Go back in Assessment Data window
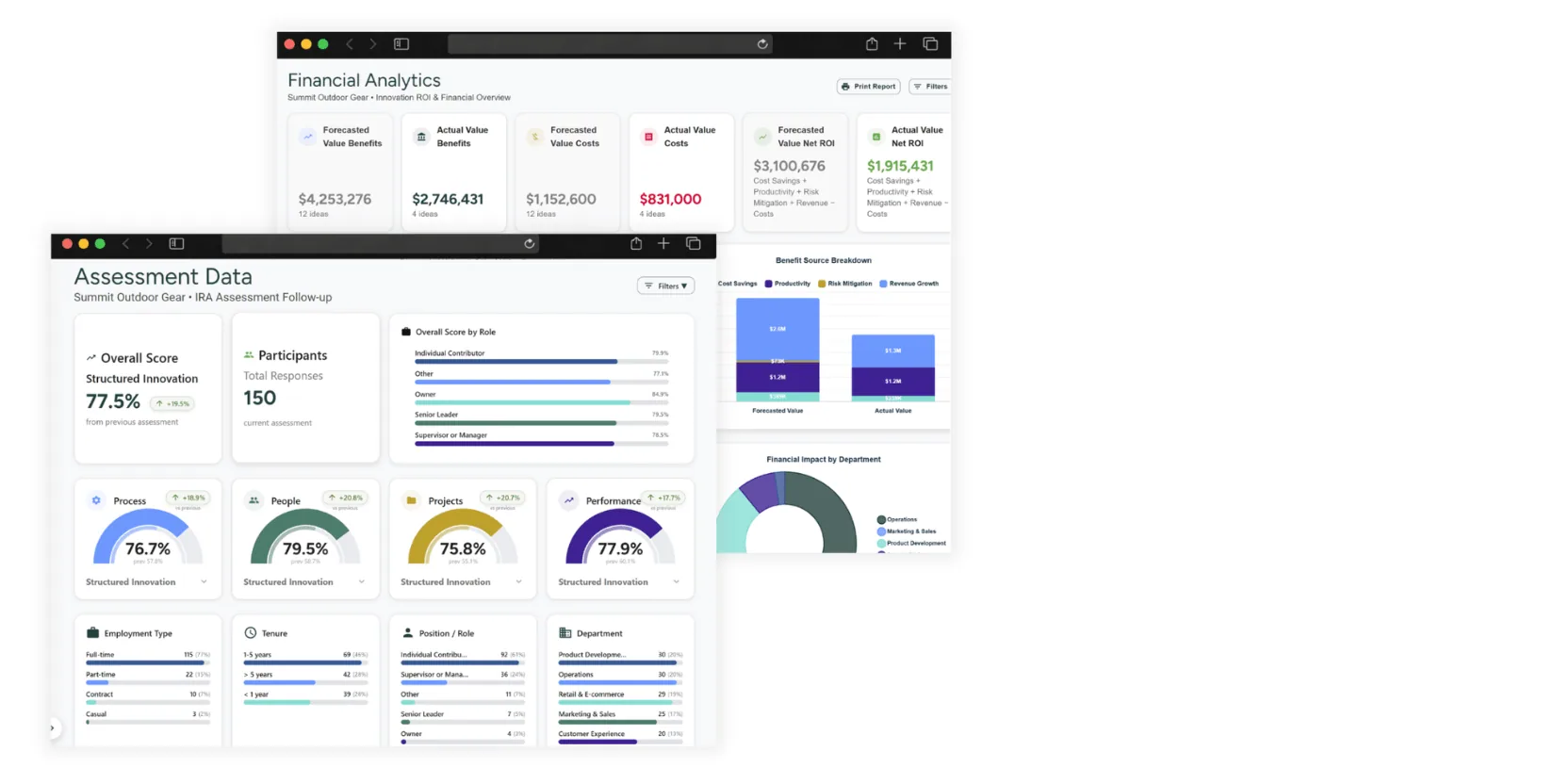 coord(125,243)
